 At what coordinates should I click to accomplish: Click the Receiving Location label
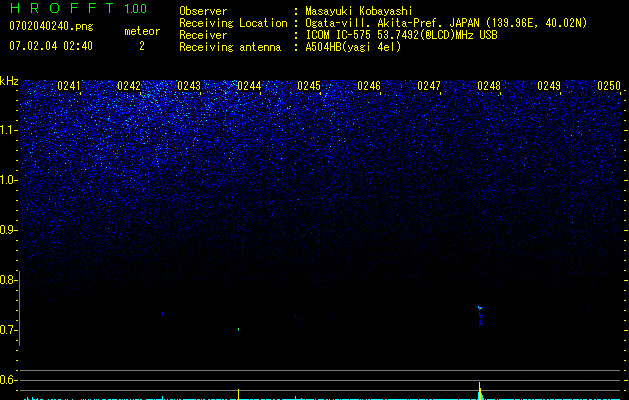pyautogui.click(x=233, y=23)
